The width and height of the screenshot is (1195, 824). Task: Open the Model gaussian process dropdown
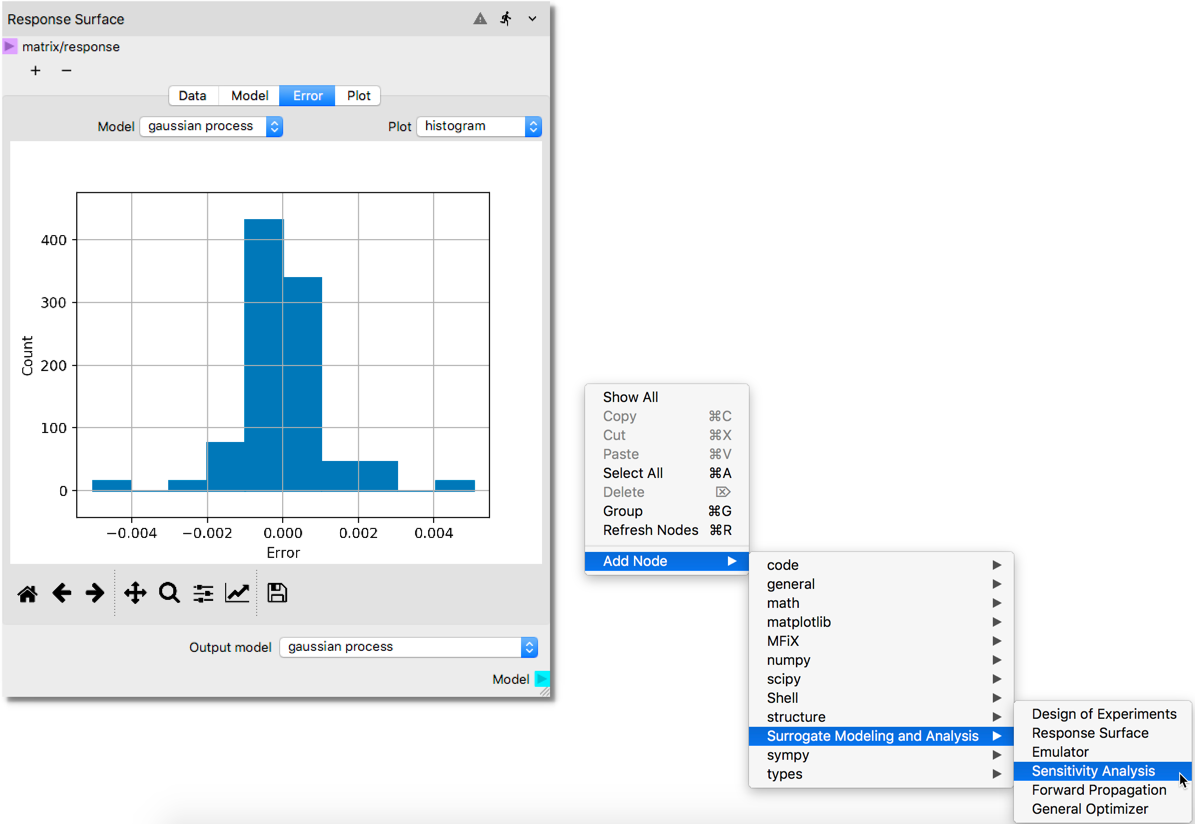coord(211,127)
